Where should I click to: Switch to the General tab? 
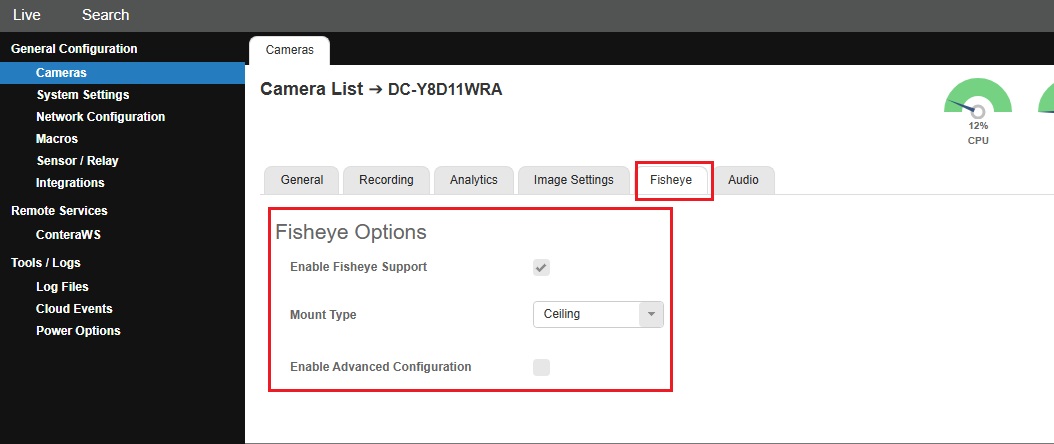[x=302, y=180]
